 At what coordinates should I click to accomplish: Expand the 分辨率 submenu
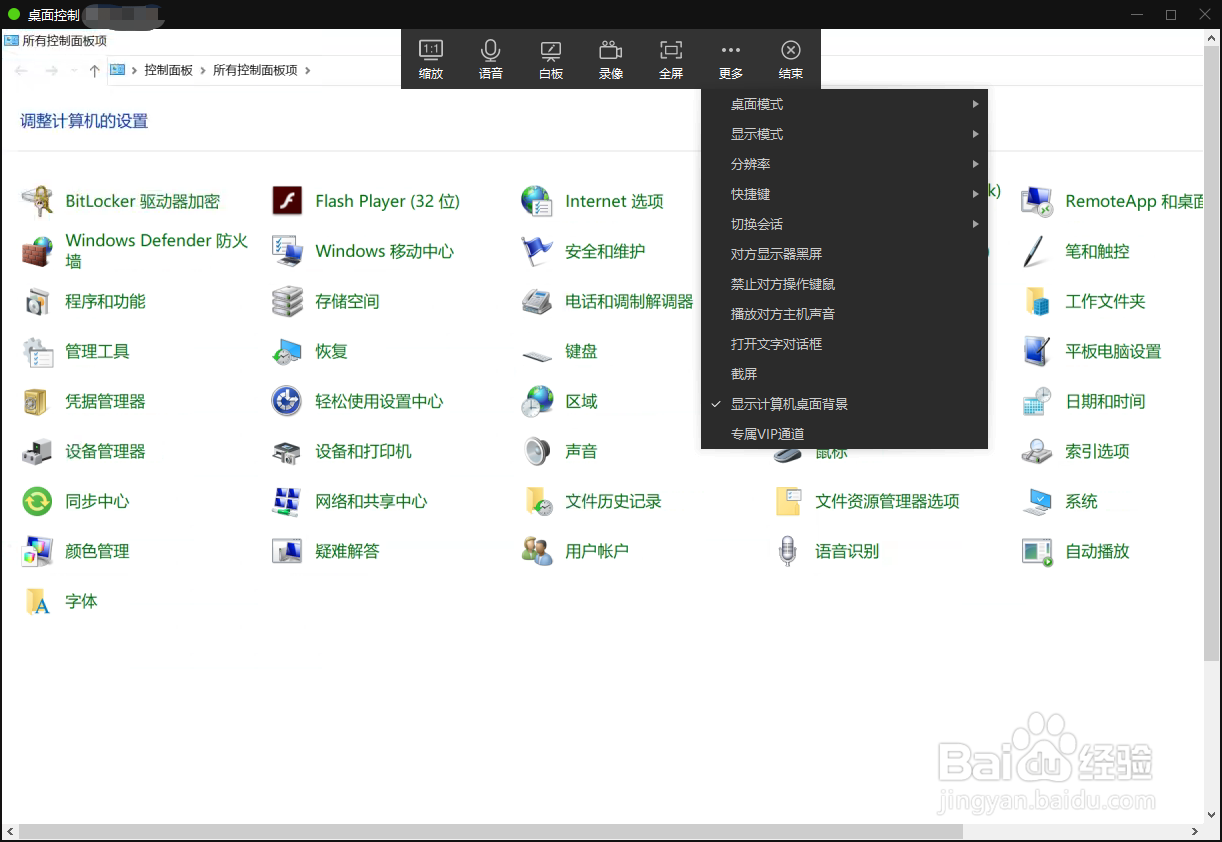(845, 164)
